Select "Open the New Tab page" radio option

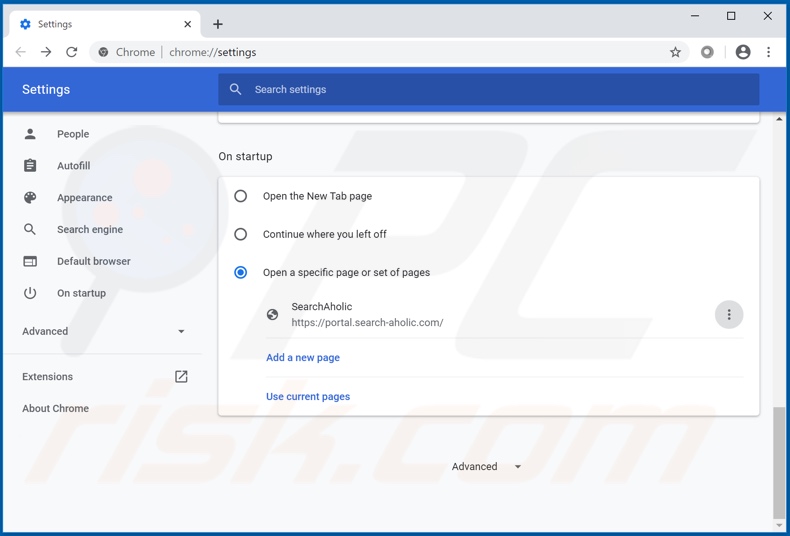pyautogui.click(x=241, y=196)
